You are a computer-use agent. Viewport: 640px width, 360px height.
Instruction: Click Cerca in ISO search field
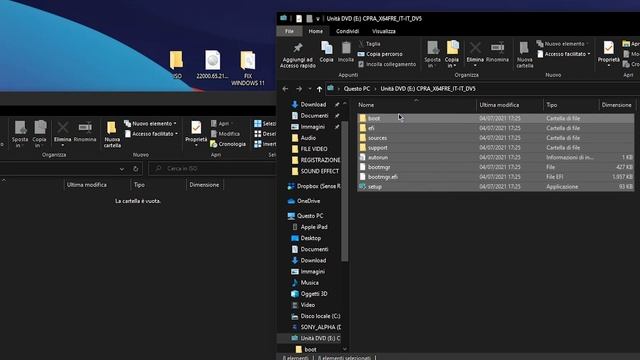coord(212,169)
